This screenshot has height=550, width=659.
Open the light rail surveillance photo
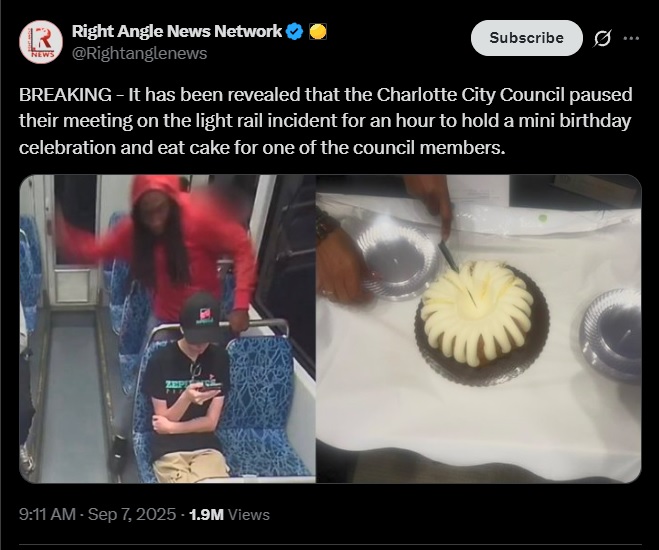[167, 329]
